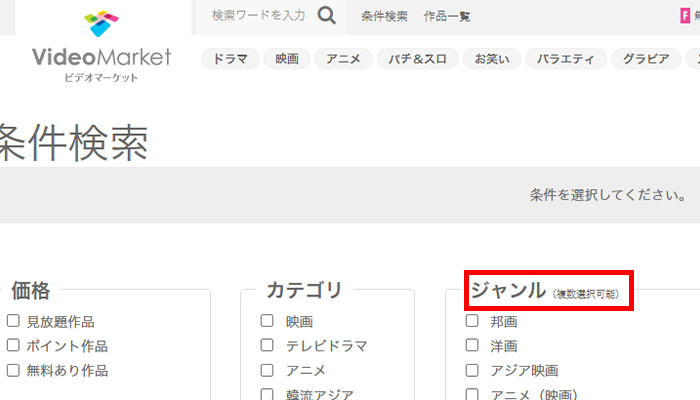Select the アジア映画 genre checkbox
The width and height of the screenshot is (700, 400).
pos(472,370)
